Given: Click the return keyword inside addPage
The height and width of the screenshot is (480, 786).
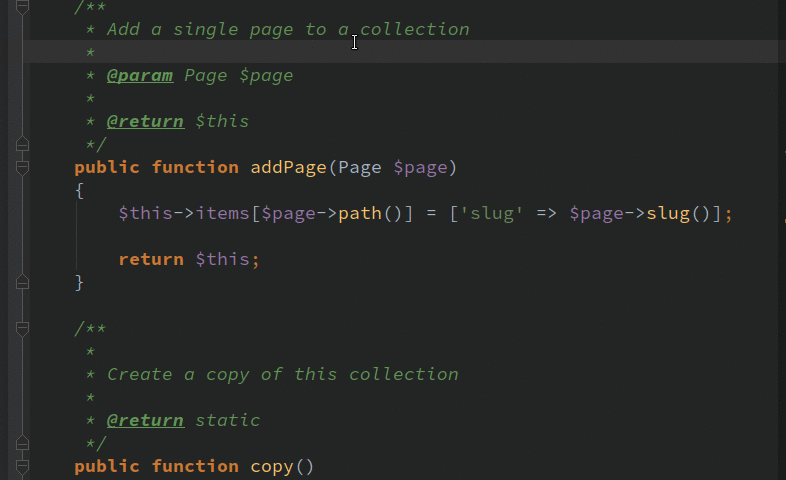Looking at the screenshot, I should pos(151,260).
